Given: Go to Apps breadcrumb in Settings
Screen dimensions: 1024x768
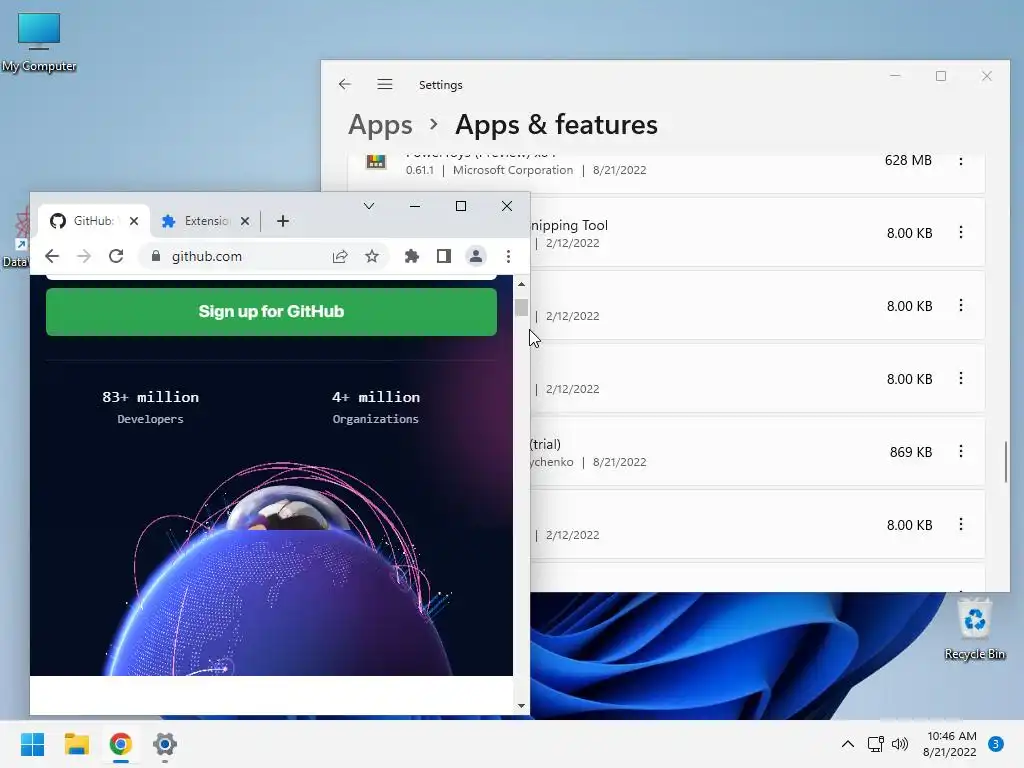Looking at the screenshot, I should [380, 125].
